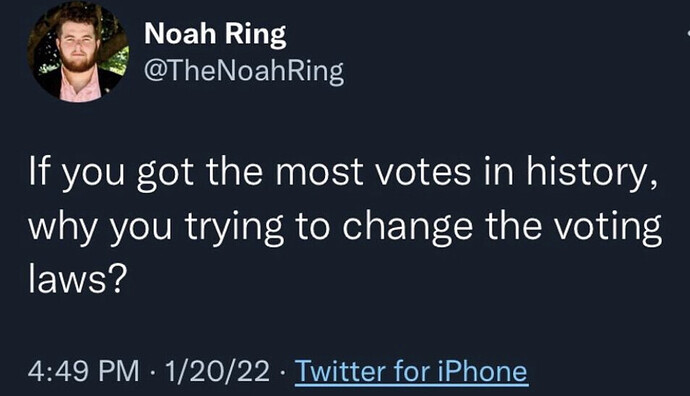Click the word 'If' starting the tweet
The width and height of the screenshot is (690, 396).
(38, 171)
